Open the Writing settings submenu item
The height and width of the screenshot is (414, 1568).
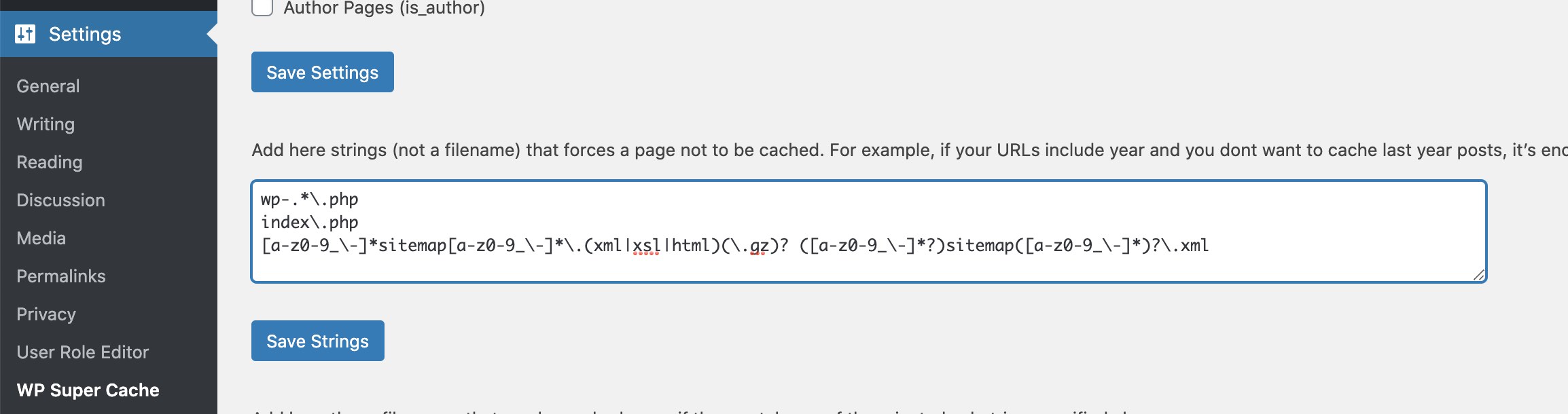coord(46,124)
